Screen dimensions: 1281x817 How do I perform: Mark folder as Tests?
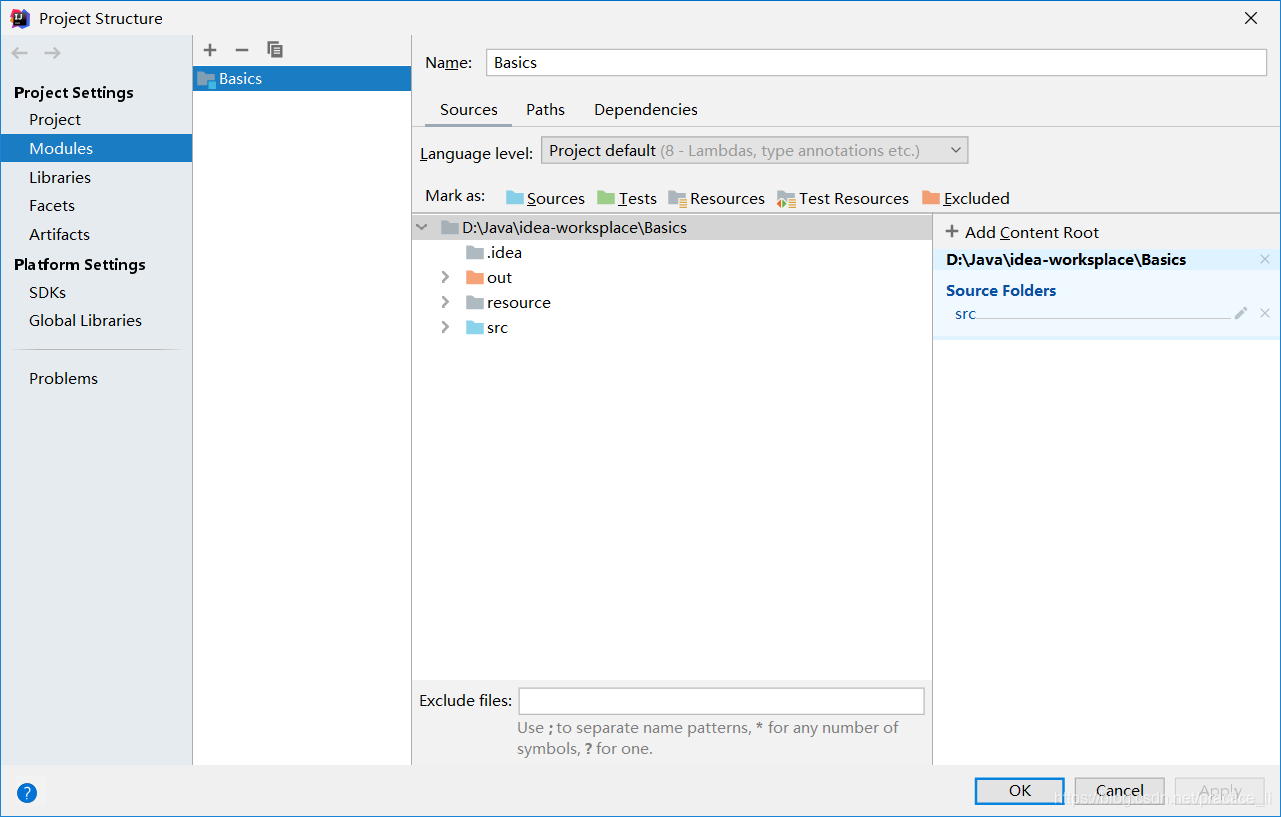pyautogui.click(x=627, y=198)
